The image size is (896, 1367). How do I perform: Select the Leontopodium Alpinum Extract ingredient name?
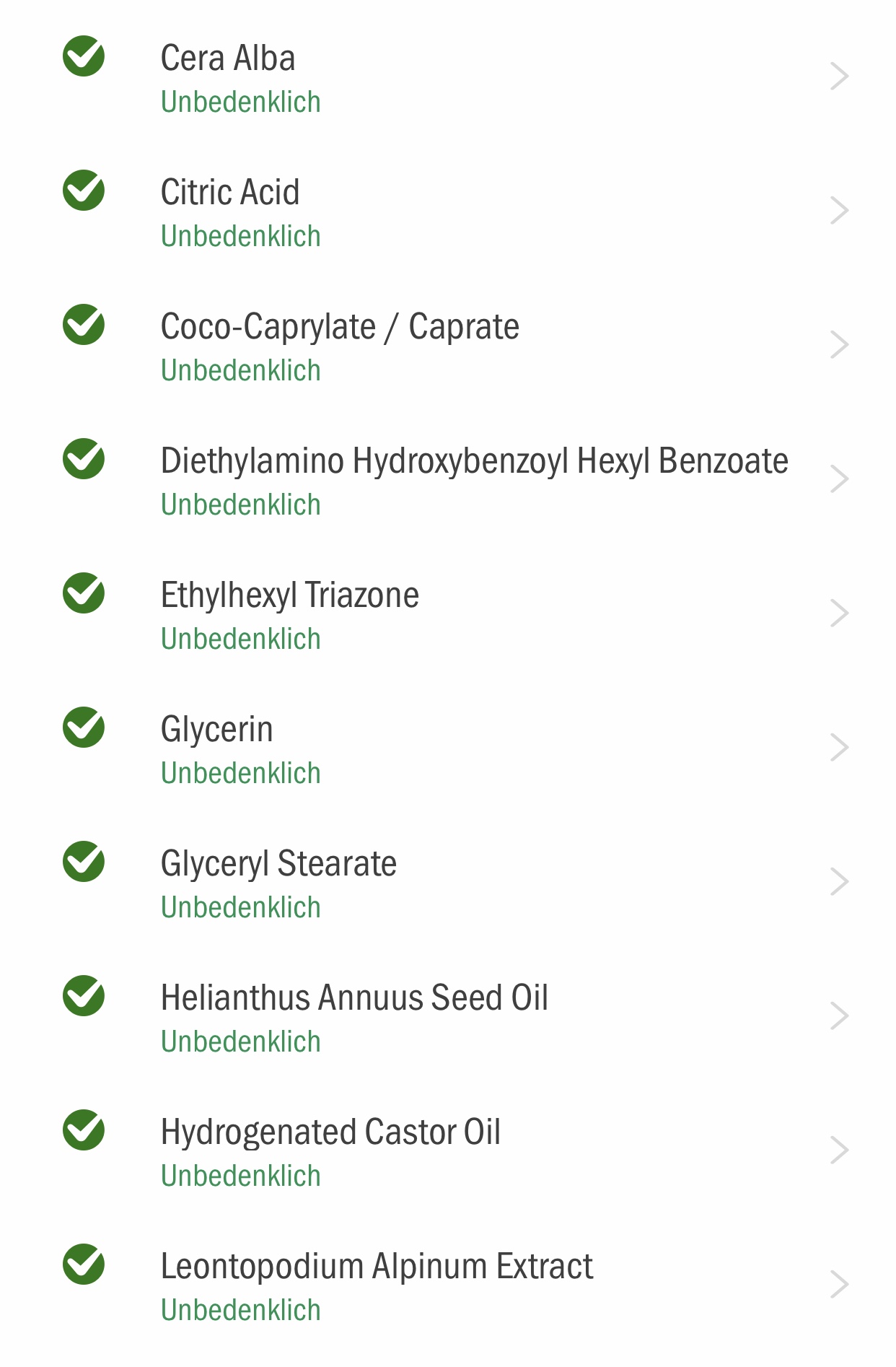pos(377,1266)
